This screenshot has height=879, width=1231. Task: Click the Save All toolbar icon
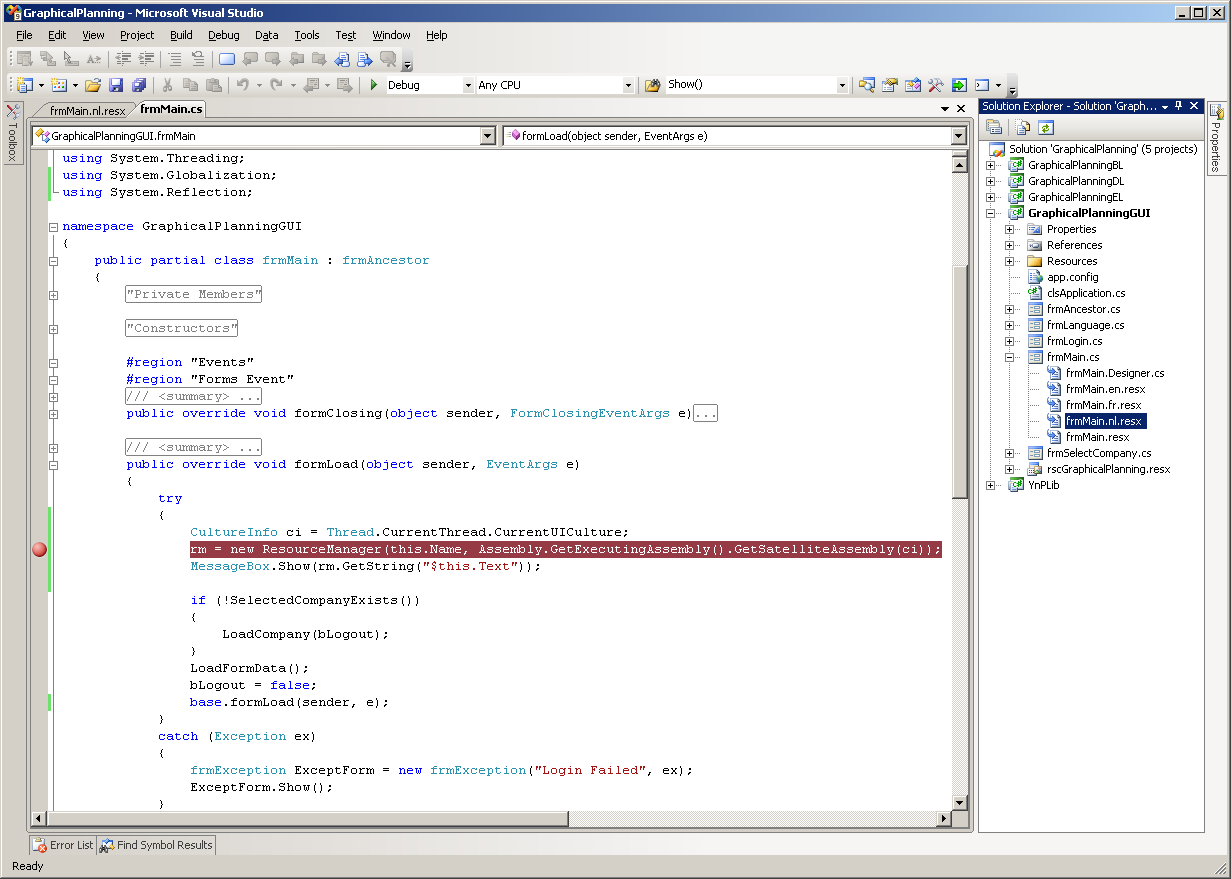(x=138, y=84)
